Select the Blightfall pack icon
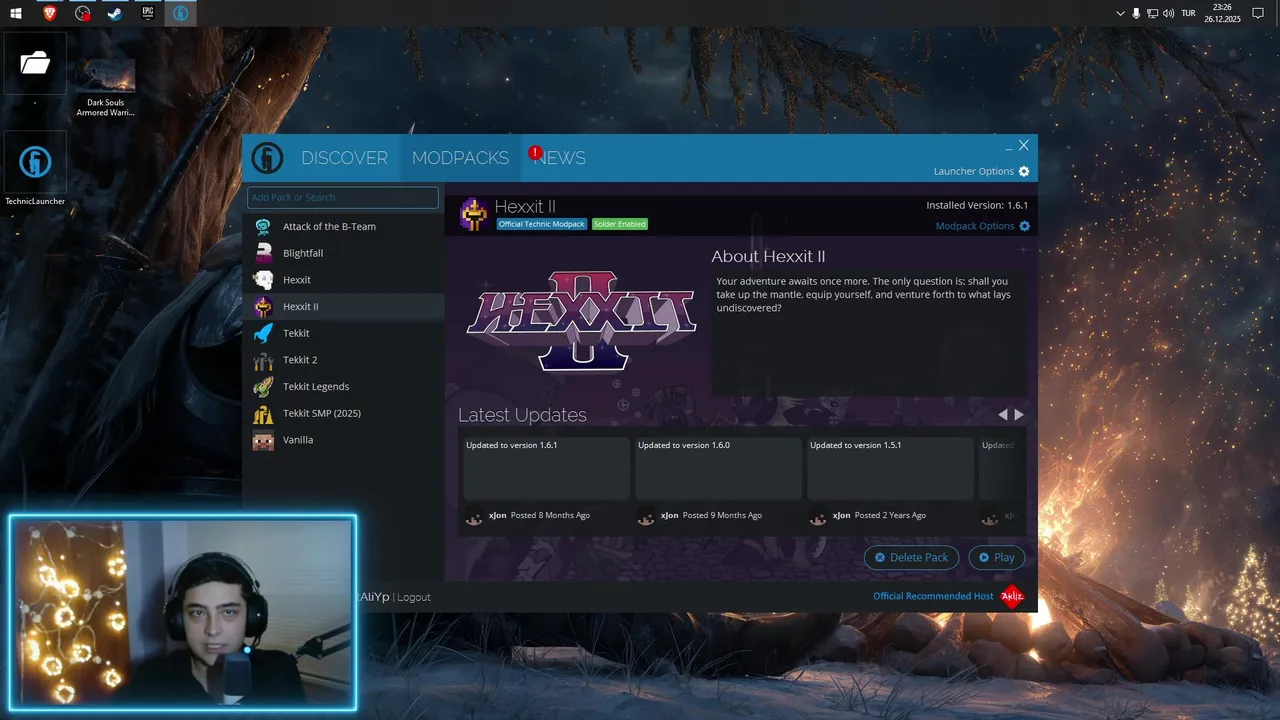Screen dimensions: 1280x720 (x=263, y=253)
